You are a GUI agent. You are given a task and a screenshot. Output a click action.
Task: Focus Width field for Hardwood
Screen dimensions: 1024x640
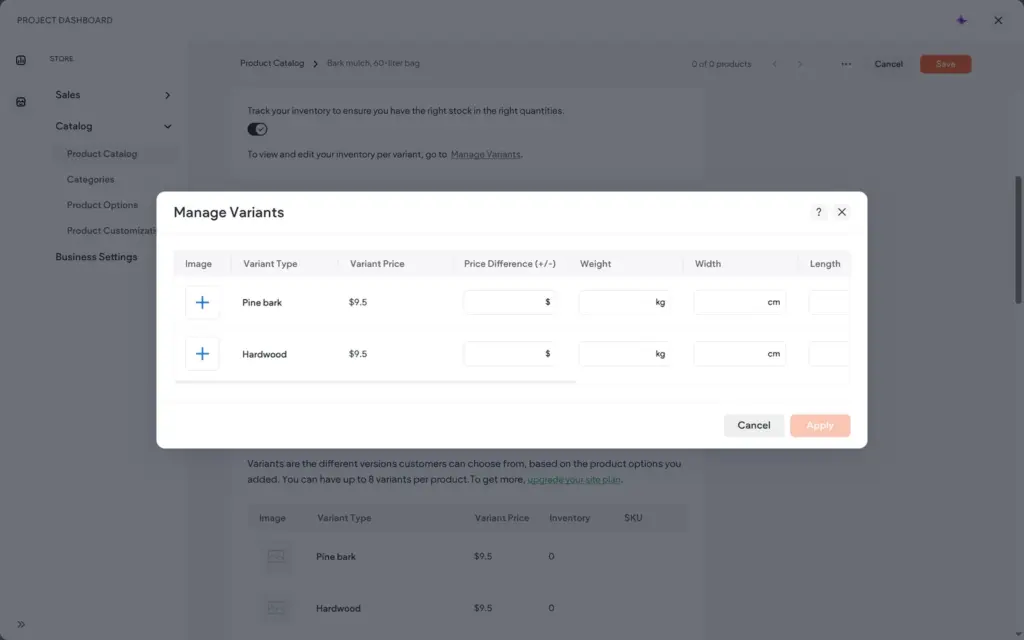[x=739, y=354]
